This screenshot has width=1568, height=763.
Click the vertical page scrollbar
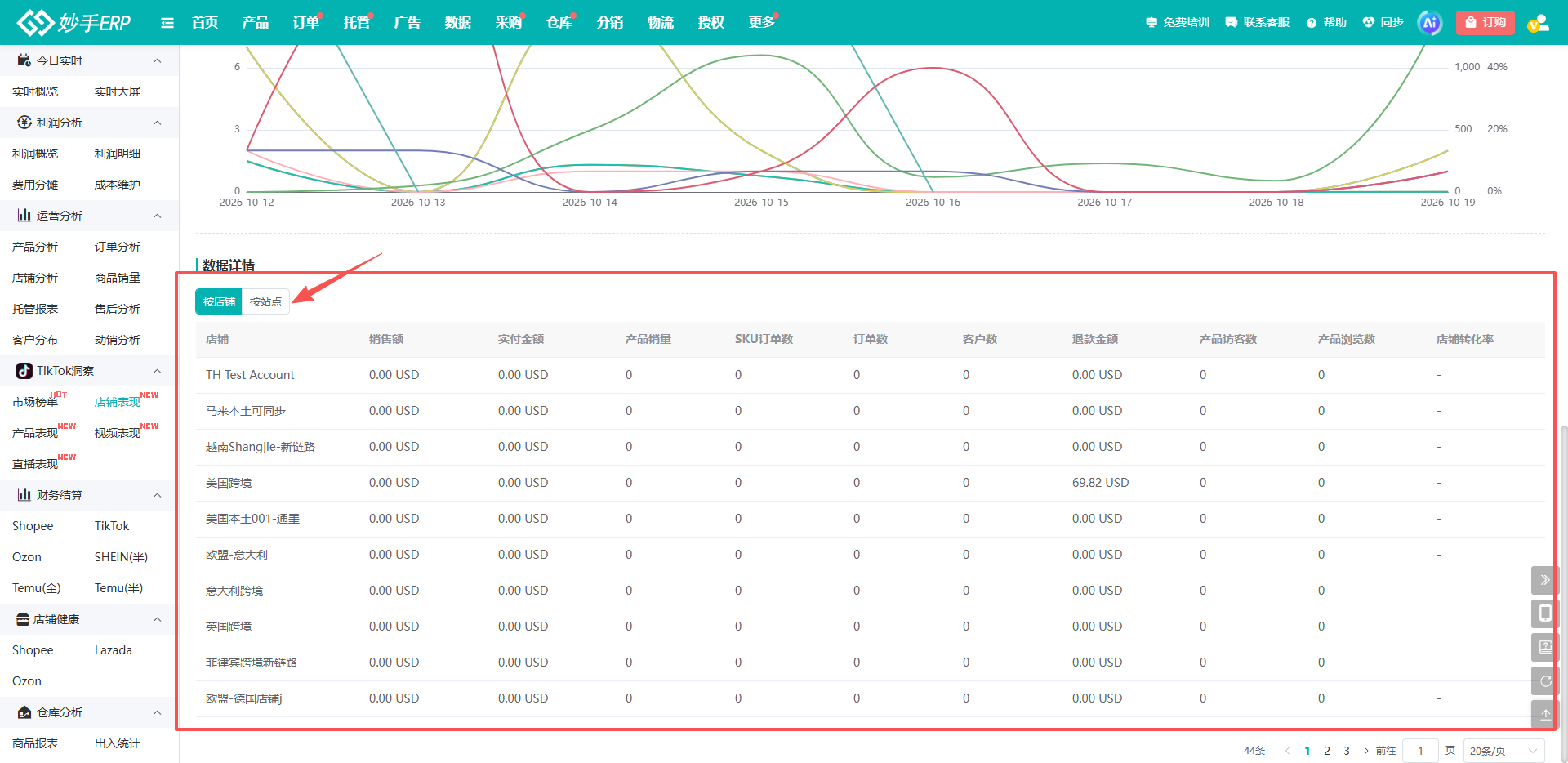[1563, 594]
